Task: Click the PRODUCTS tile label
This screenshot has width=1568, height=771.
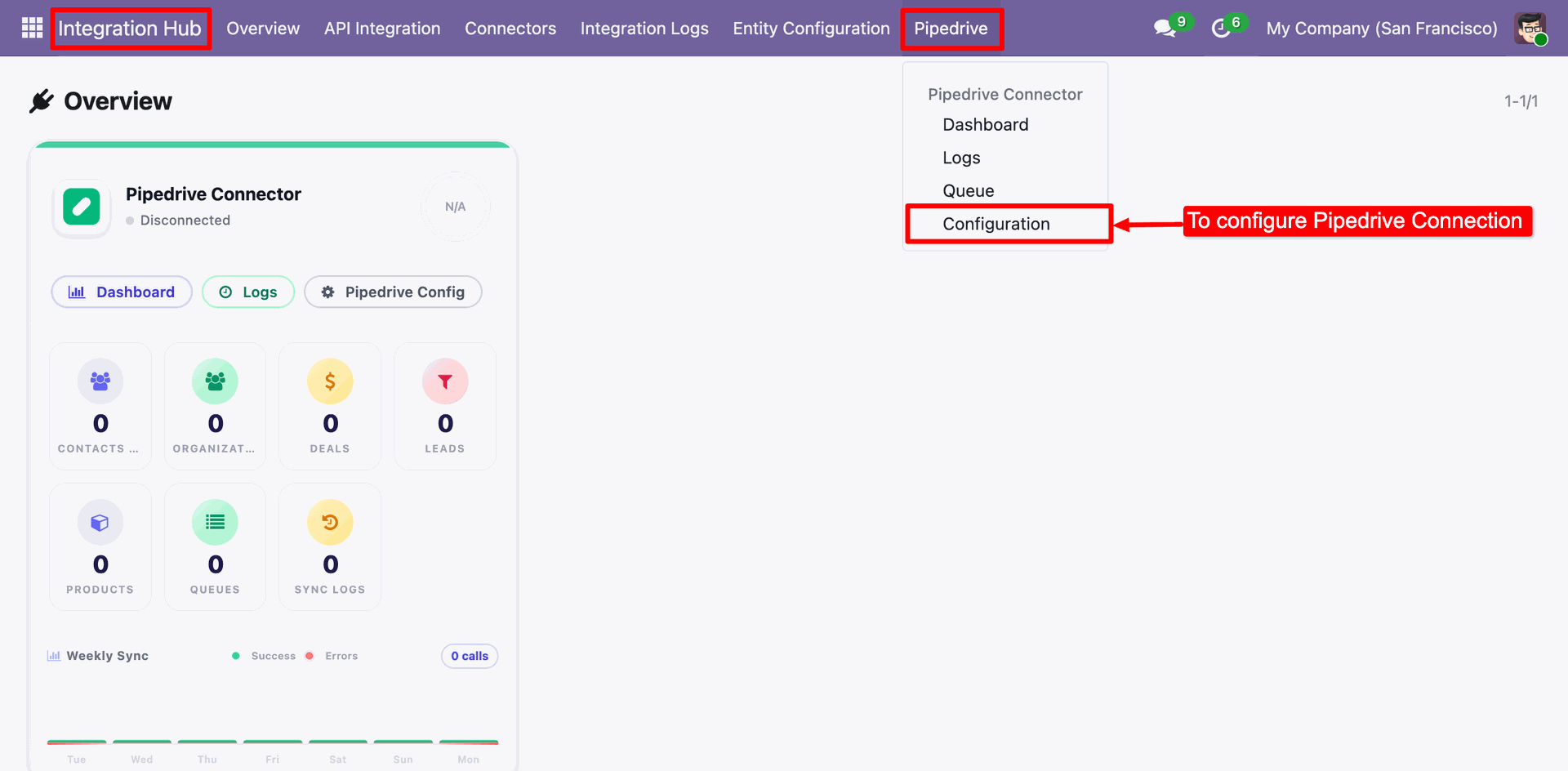Action: click(x=100, y=590)
